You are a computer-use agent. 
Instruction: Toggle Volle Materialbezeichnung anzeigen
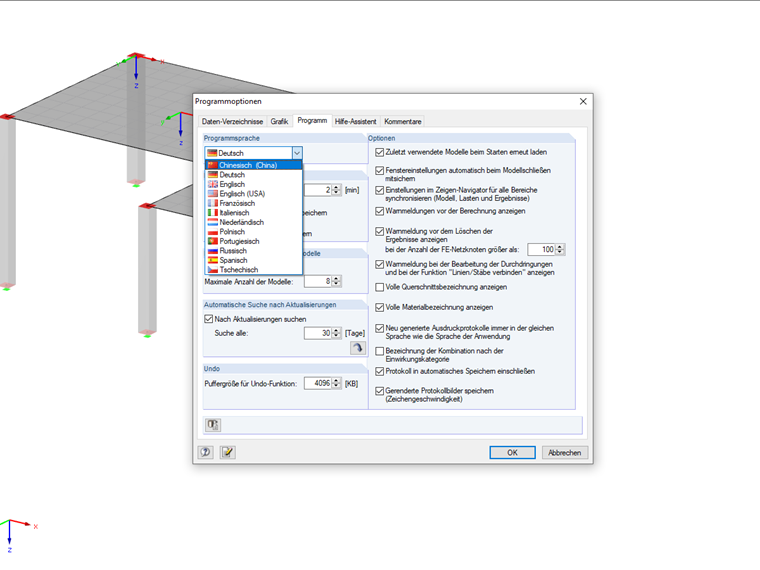point(380,307)
